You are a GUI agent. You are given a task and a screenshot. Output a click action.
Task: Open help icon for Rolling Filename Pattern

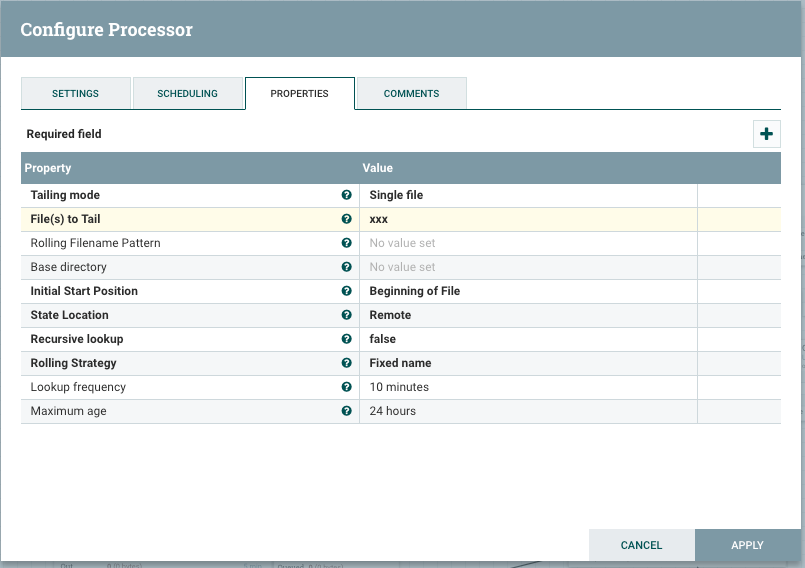(347, 243)
